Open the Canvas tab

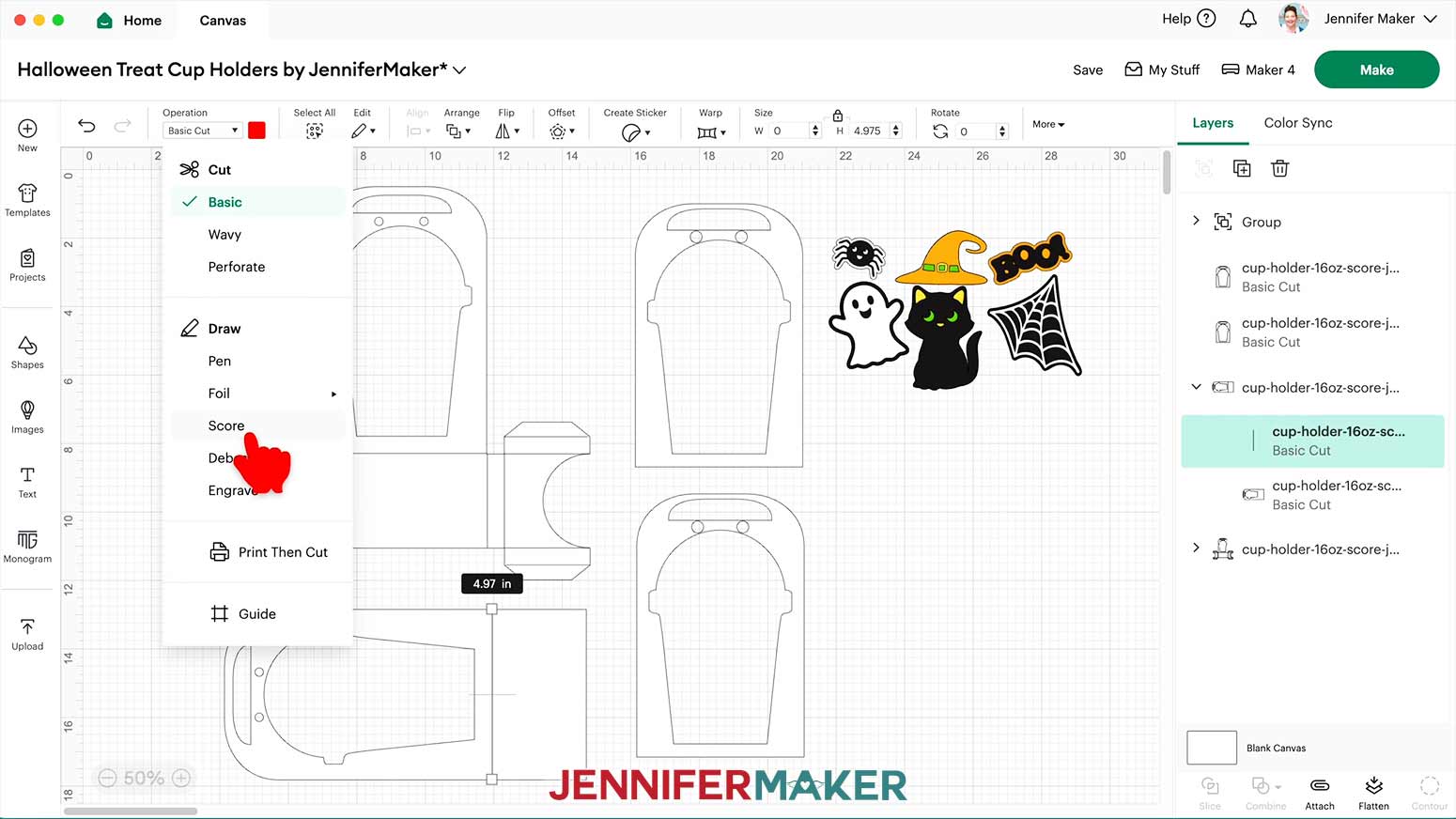pos(223,21)
